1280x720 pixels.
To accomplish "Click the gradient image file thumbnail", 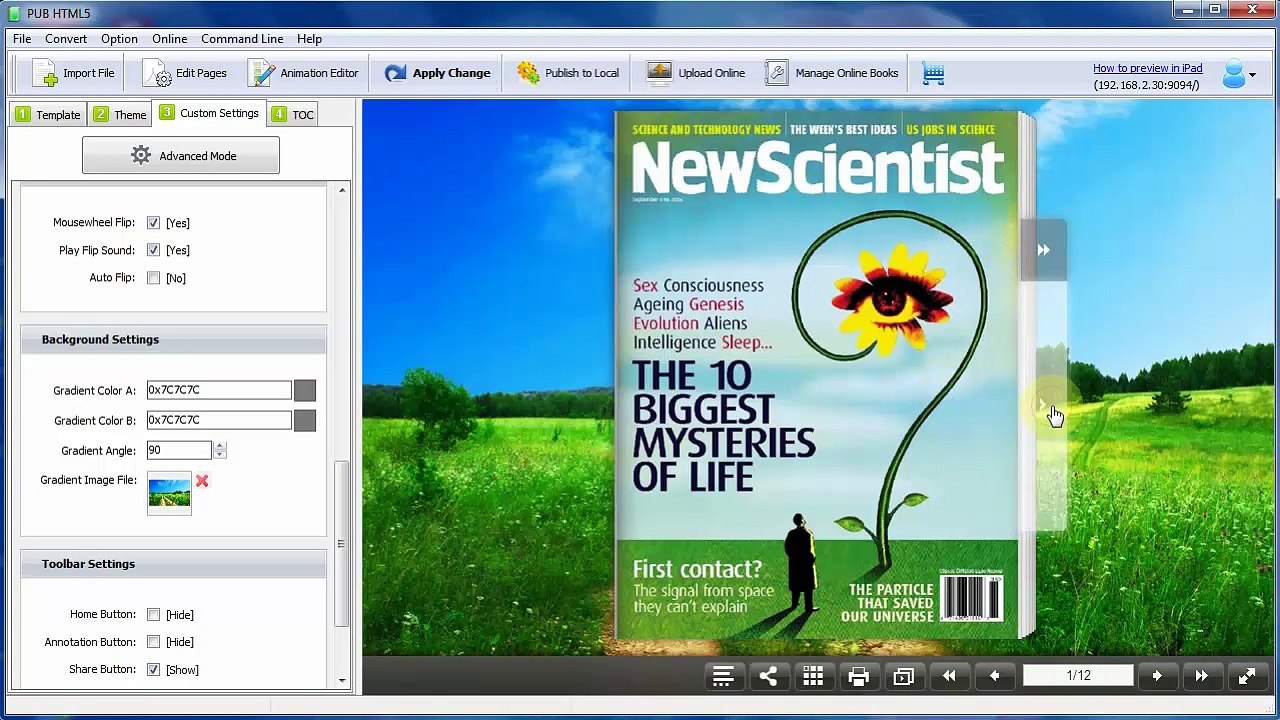I will (169, 493).
